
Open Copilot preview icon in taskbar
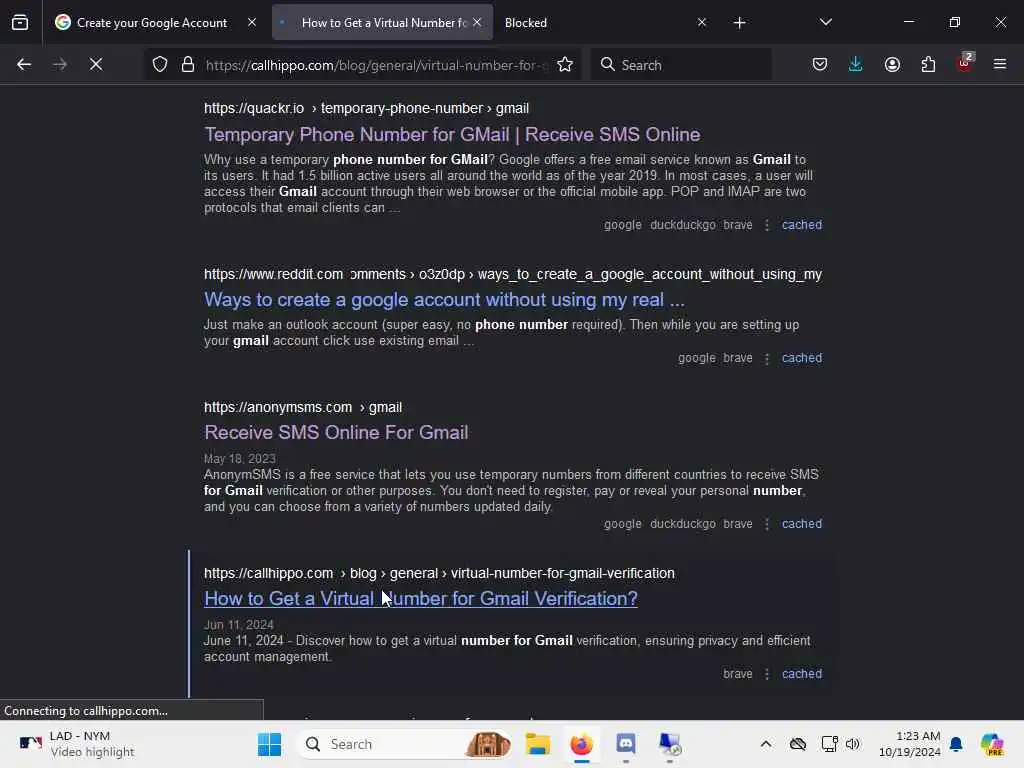pos(992,744)
